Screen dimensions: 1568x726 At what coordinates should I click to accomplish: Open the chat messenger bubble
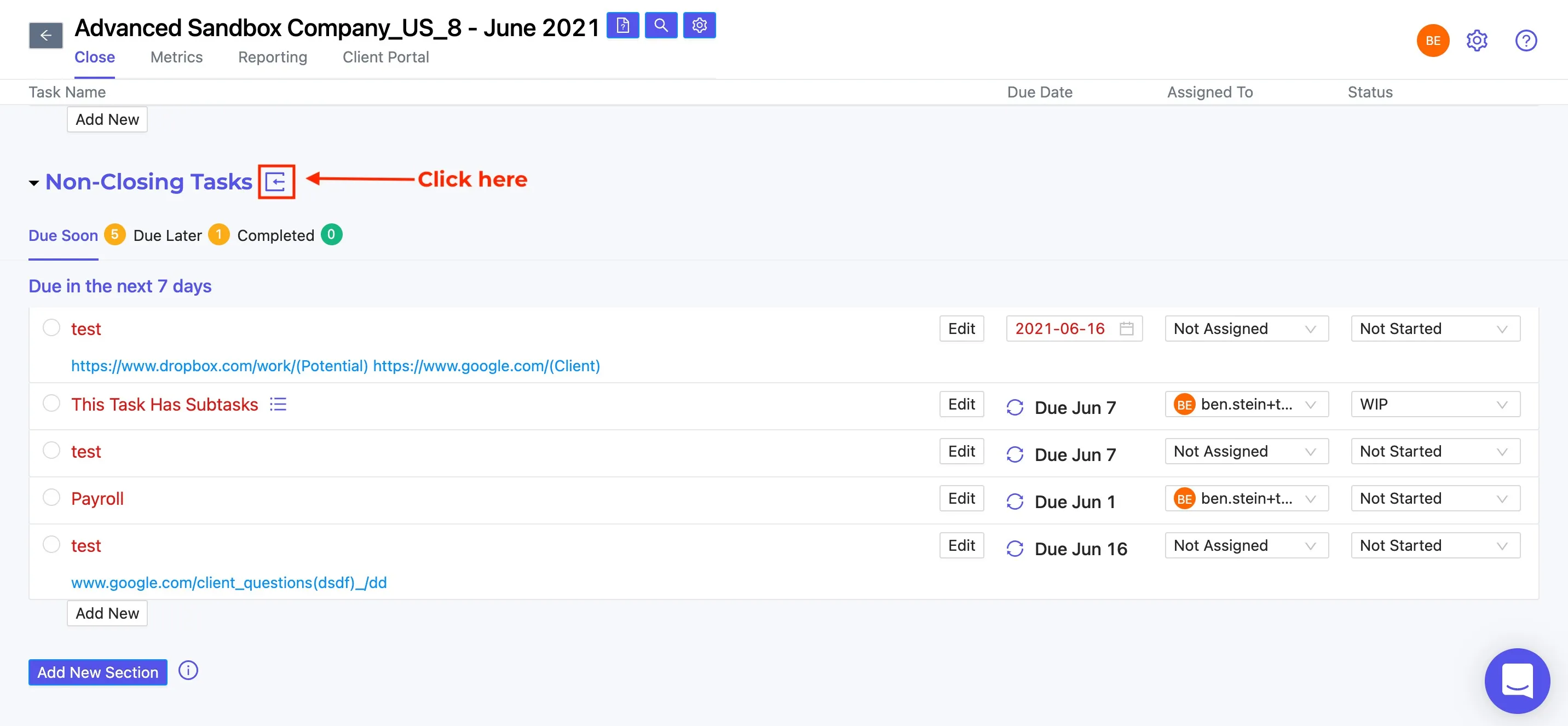1517,681
